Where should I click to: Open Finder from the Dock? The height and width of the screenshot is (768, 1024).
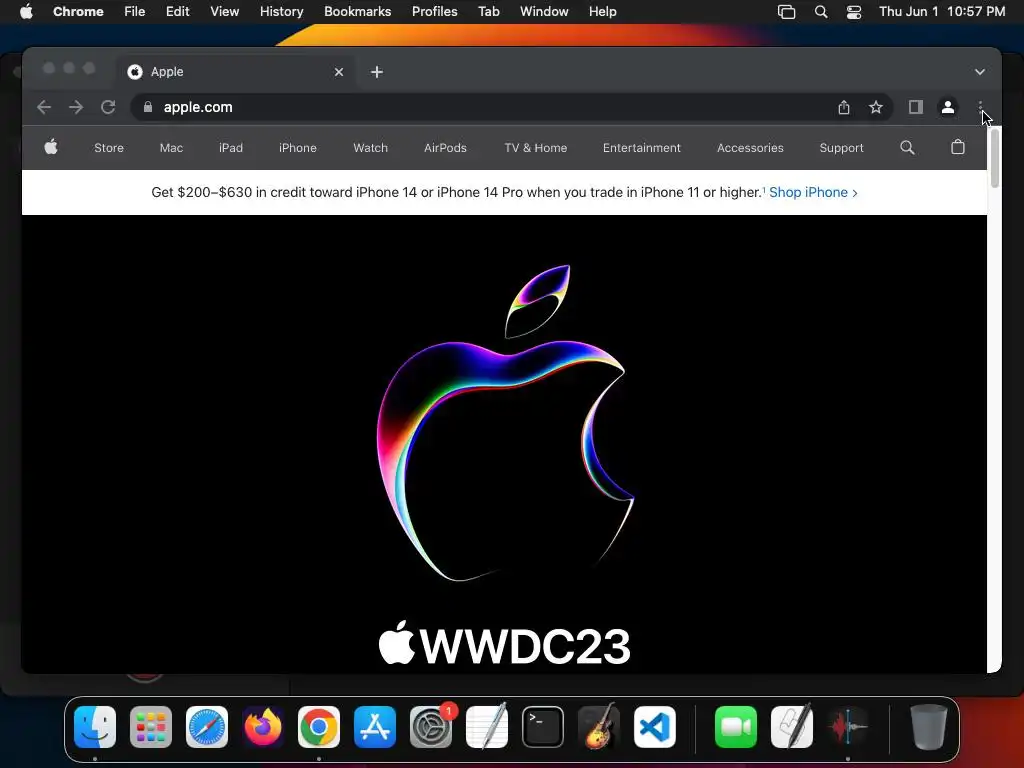95,727
